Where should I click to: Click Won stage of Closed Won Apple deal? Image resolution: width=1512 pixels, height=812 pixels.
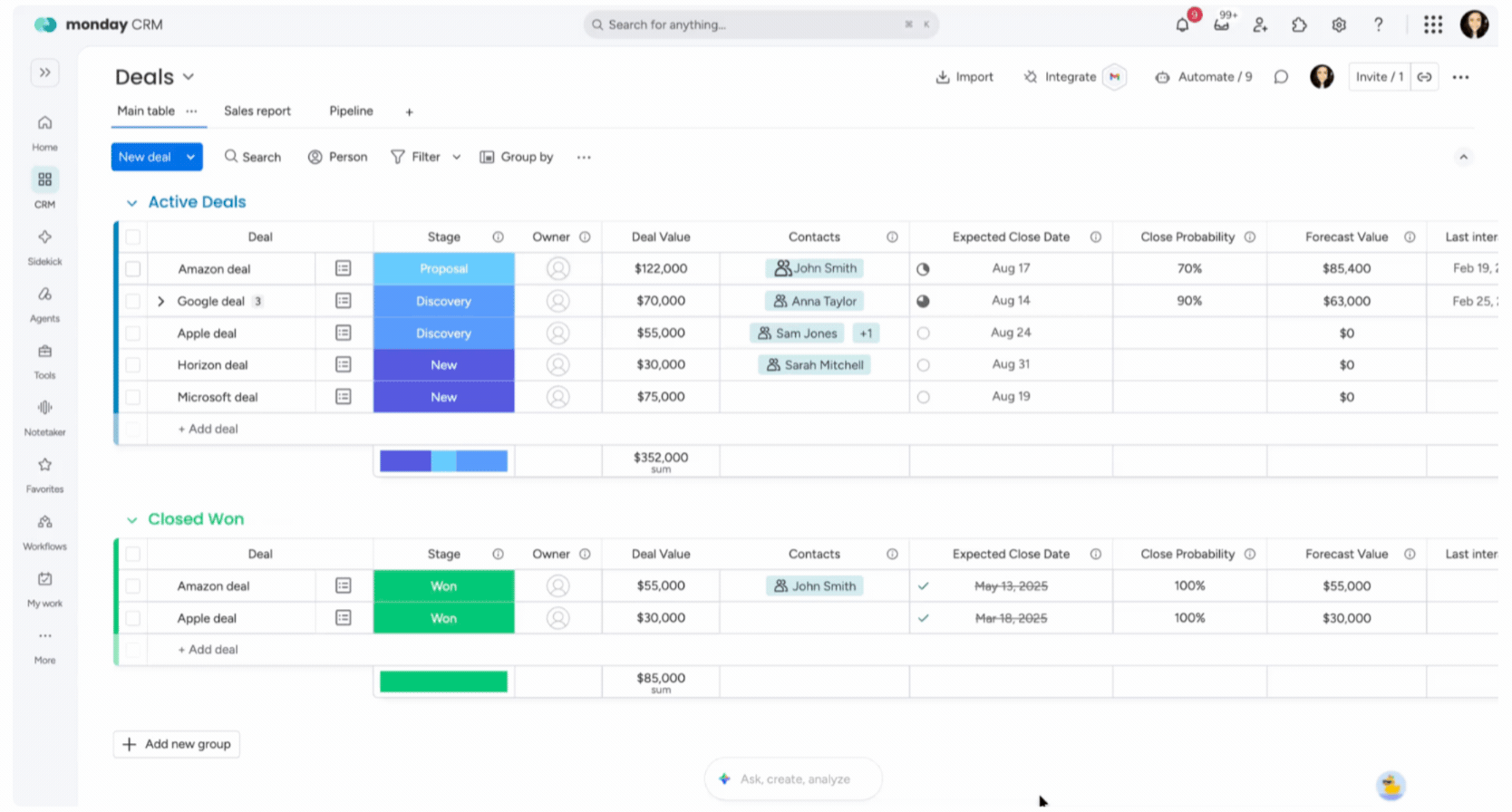444,618
